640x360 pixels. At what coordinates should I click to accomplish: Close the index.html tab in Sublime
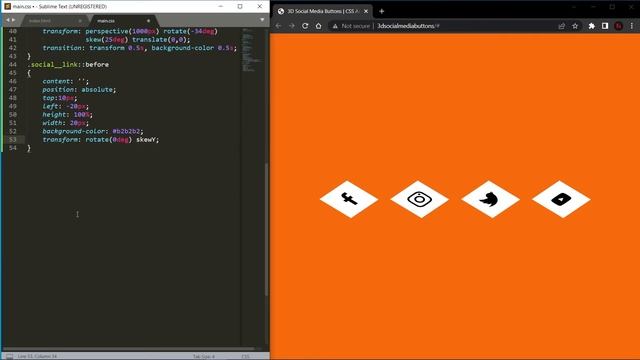80,20
